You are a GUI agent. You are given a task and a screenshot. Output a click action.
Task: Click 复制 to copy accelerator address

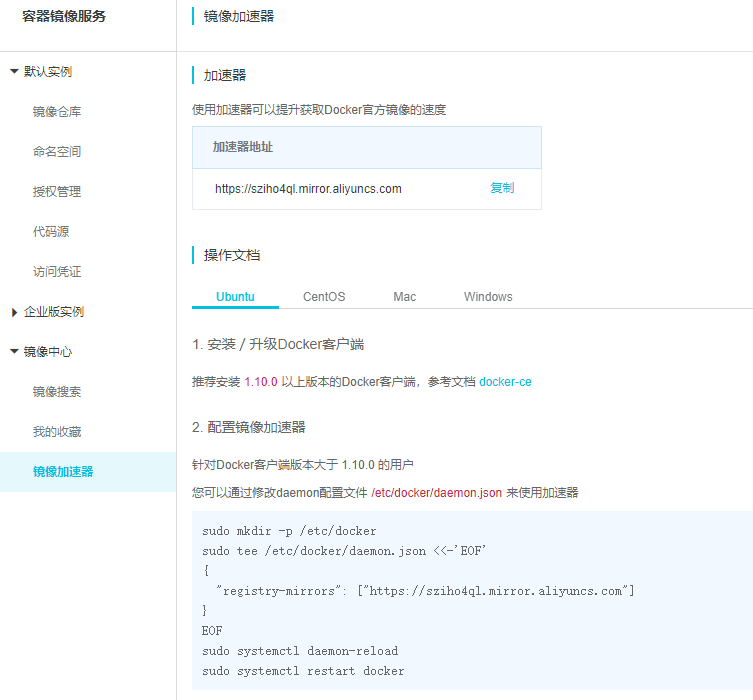pyautogui.click(x=502, y=188)
